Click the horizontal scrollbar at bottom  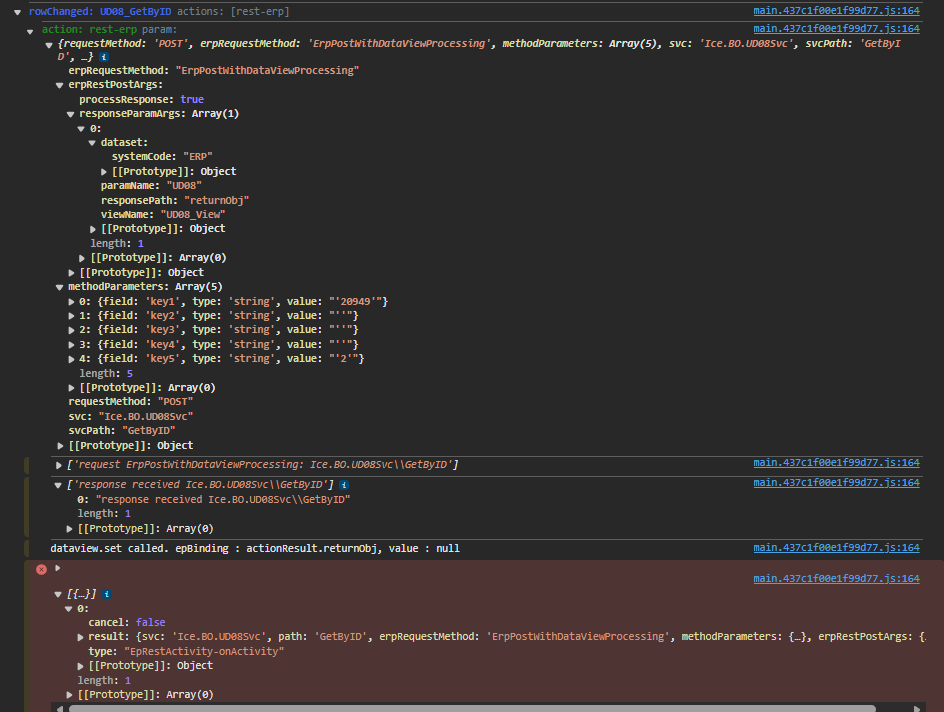tap(472, 708)
